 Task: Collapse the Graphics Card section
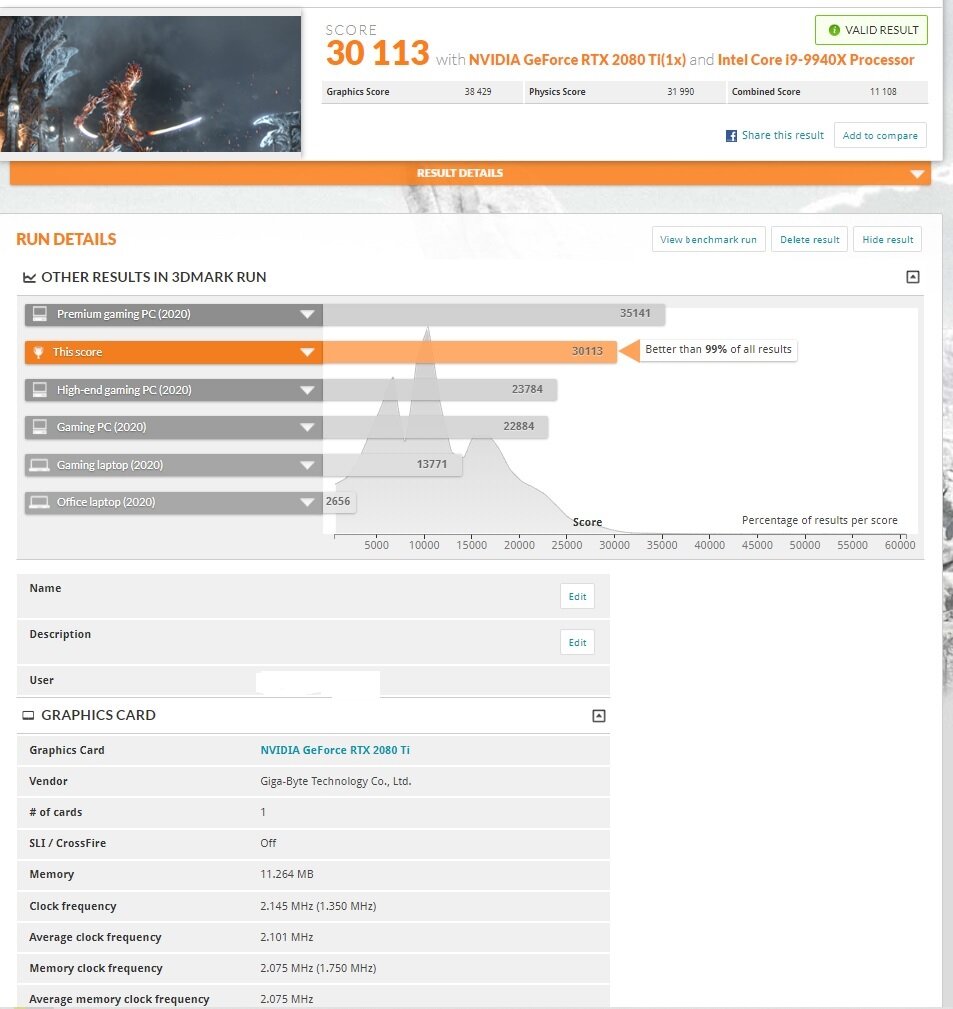click(x=598, y=716)
